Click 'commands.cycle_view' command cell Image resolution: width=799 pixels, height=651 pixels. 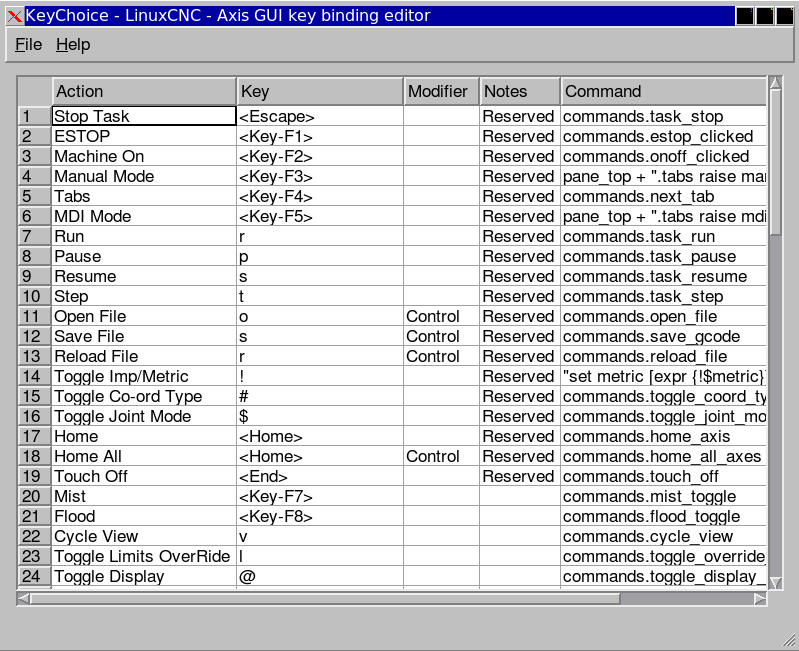663,536
